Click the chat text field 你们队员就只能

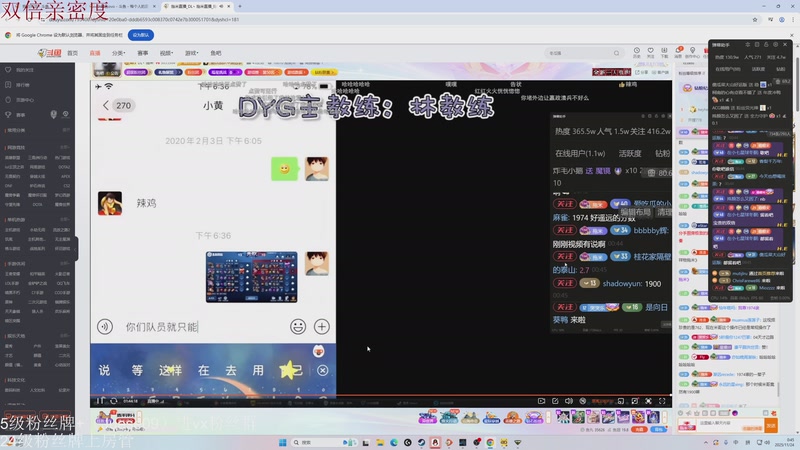(202, 327)
